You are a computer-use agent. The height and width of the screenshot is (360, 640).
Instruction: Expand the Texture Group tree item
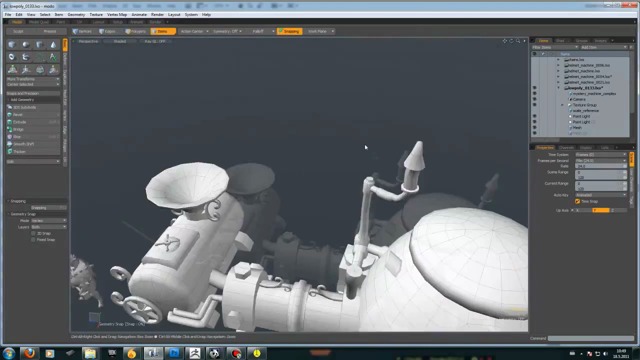click(x=562, y=105)
